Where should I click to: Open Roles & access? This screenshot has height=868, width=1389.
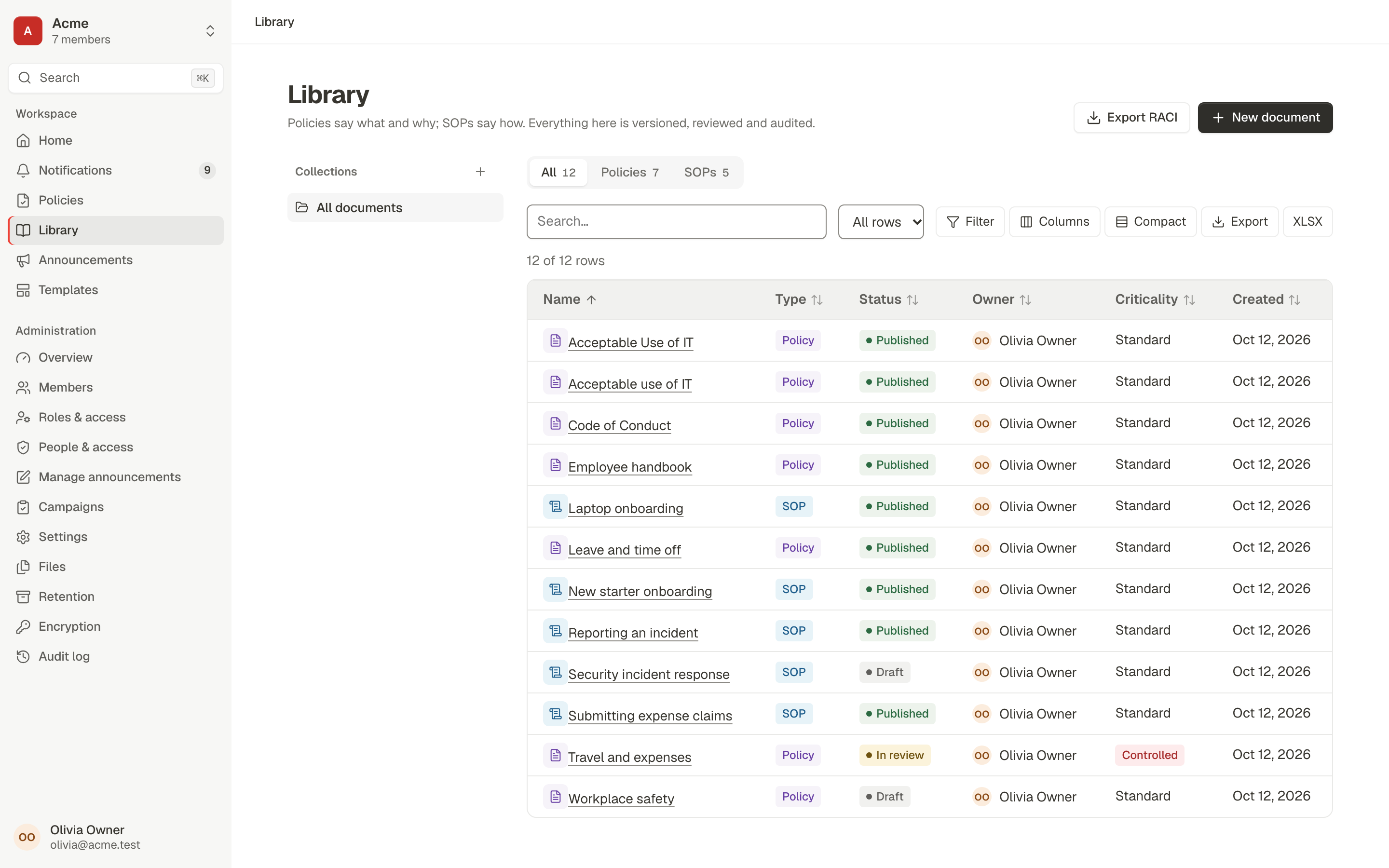[115, 417]
